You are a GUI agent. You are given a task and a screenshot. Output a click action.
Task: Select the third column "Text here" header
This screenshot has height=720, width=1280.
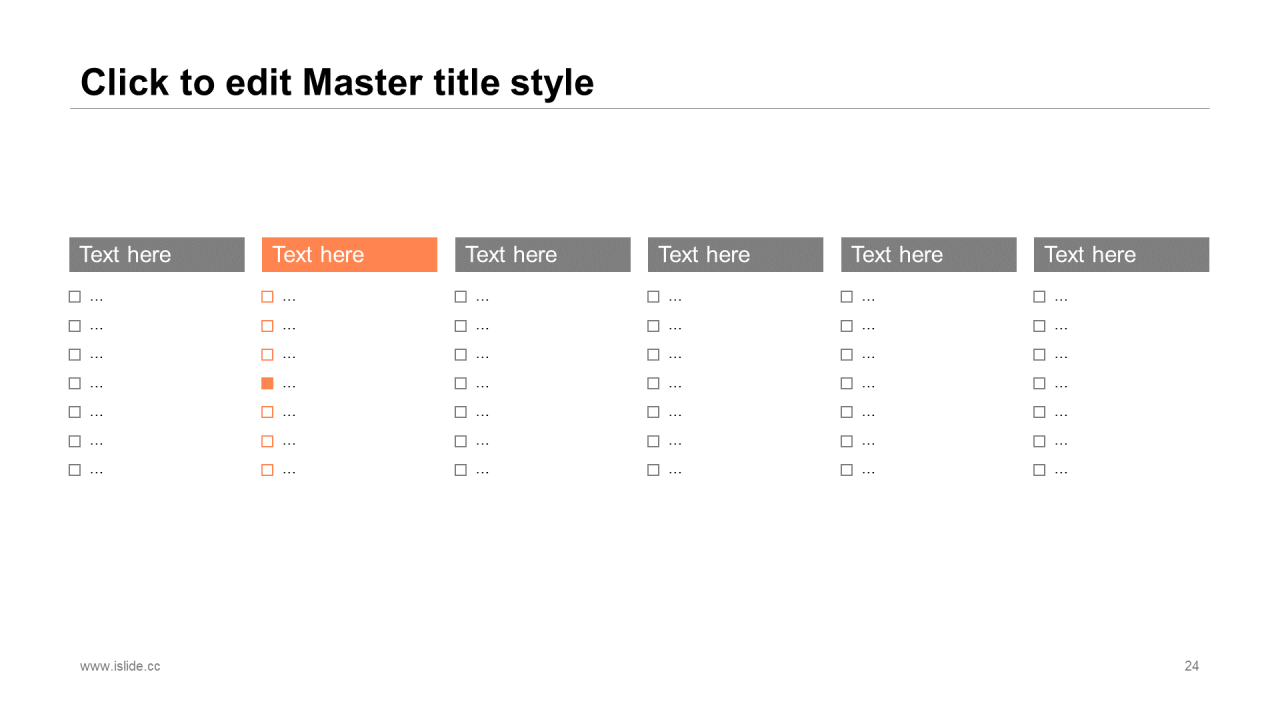(543, 255)
